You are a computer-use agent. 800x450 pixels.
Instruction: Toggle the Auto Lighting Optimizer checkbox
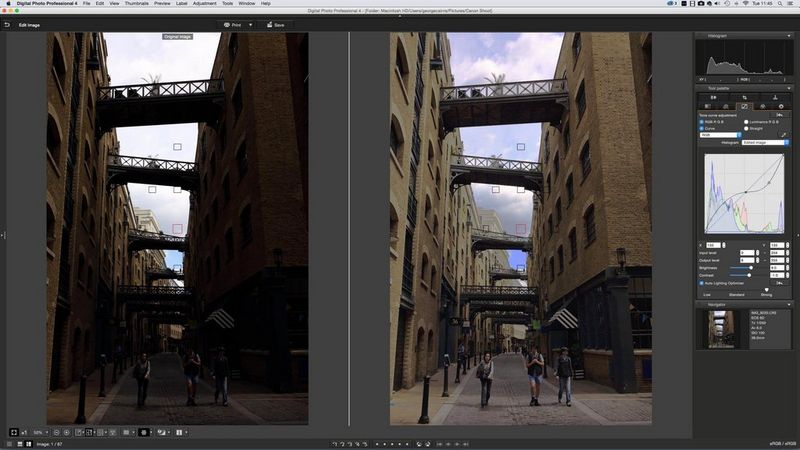click(702, 283)
